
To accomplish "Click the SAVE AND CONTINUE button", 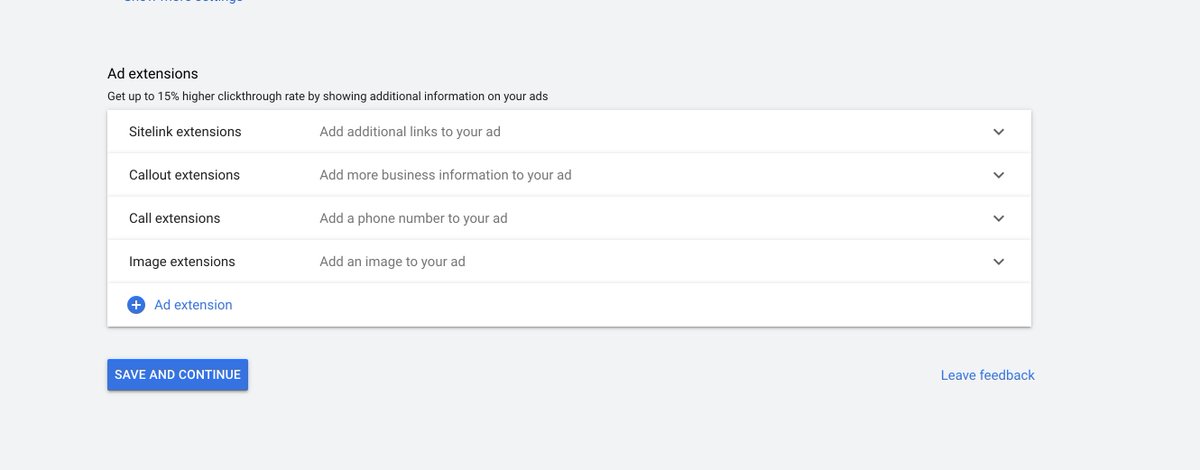I will coord(178,375).
